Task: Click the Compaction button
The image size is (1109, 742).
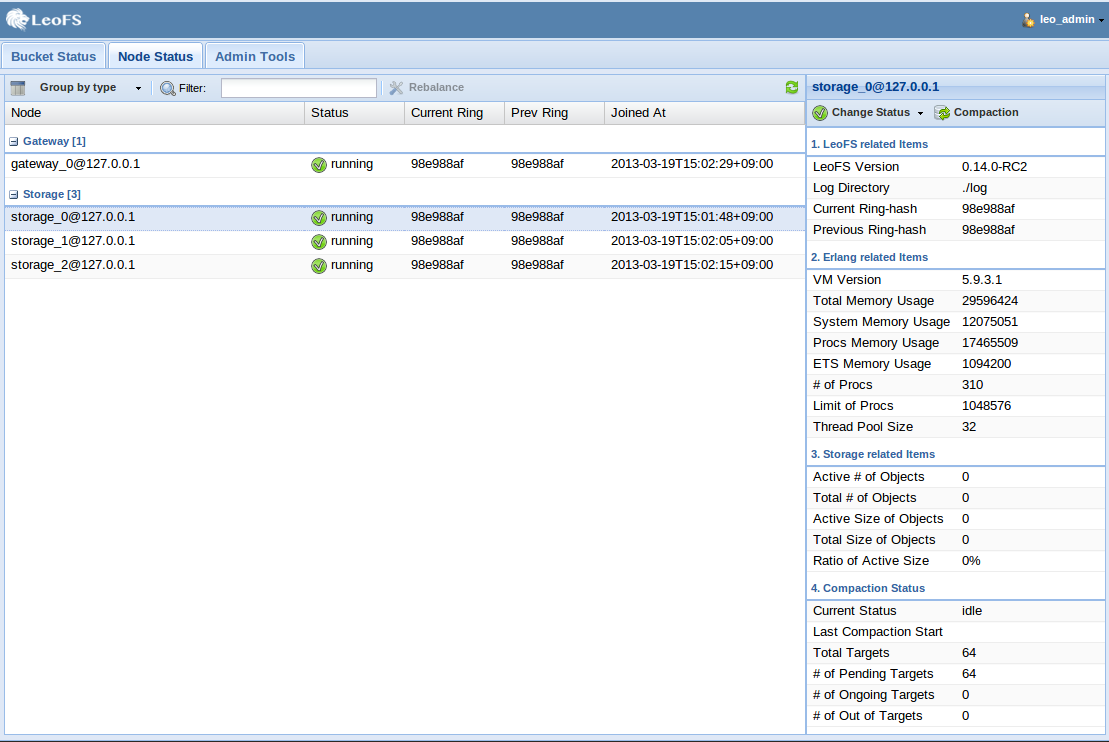Action: pyautogui.click(x=977, y=113)
